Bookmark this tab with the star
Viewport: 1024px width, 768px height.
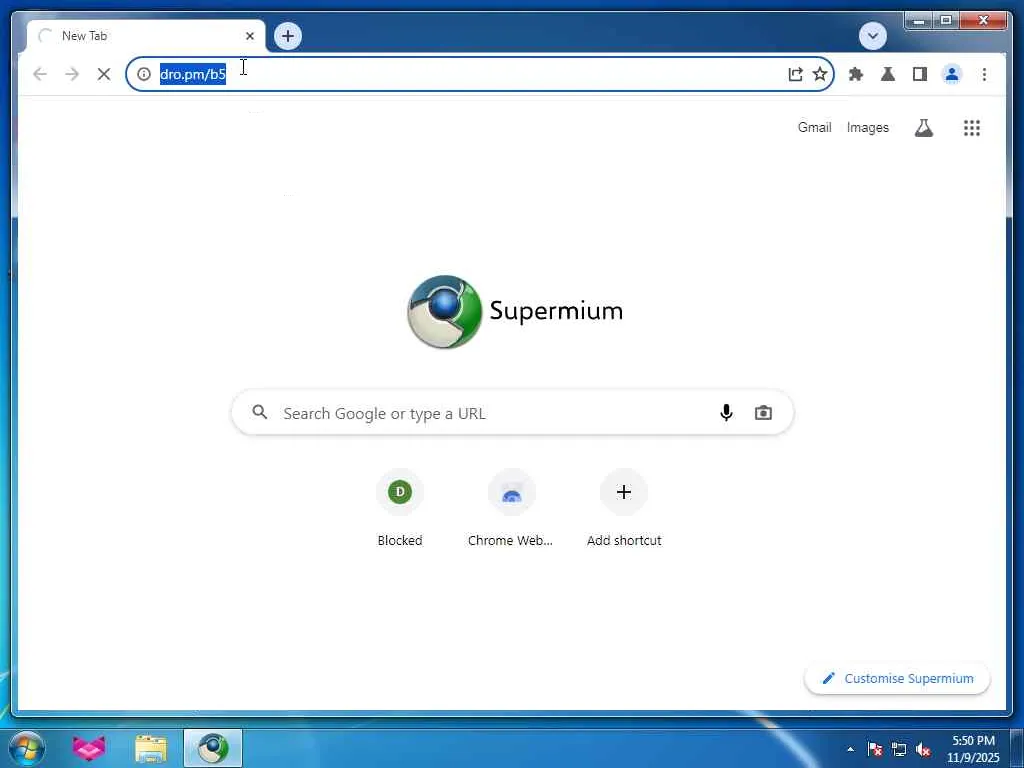click(820, 74)
